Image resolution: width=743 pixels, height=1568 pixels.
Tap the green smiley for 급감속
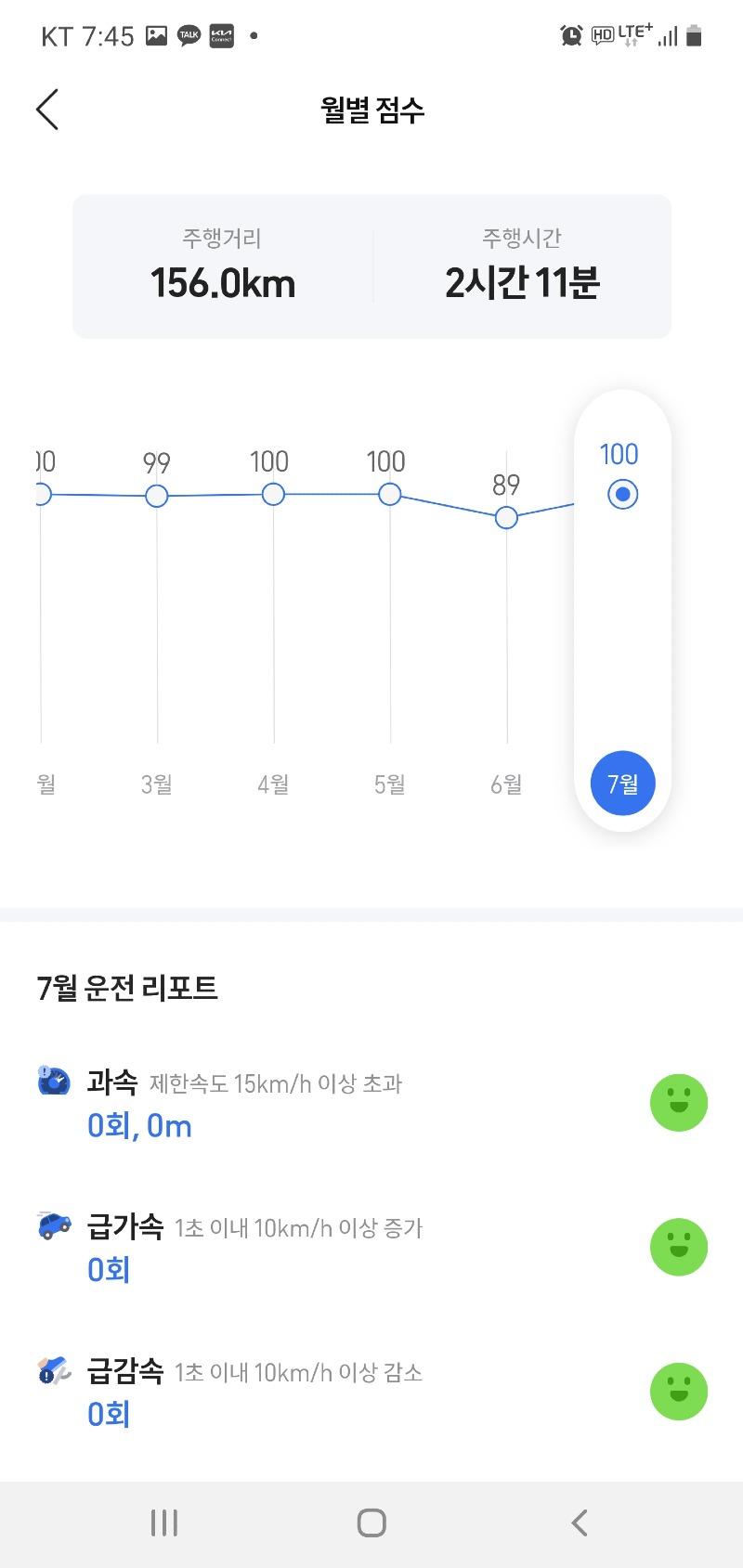679,1392
